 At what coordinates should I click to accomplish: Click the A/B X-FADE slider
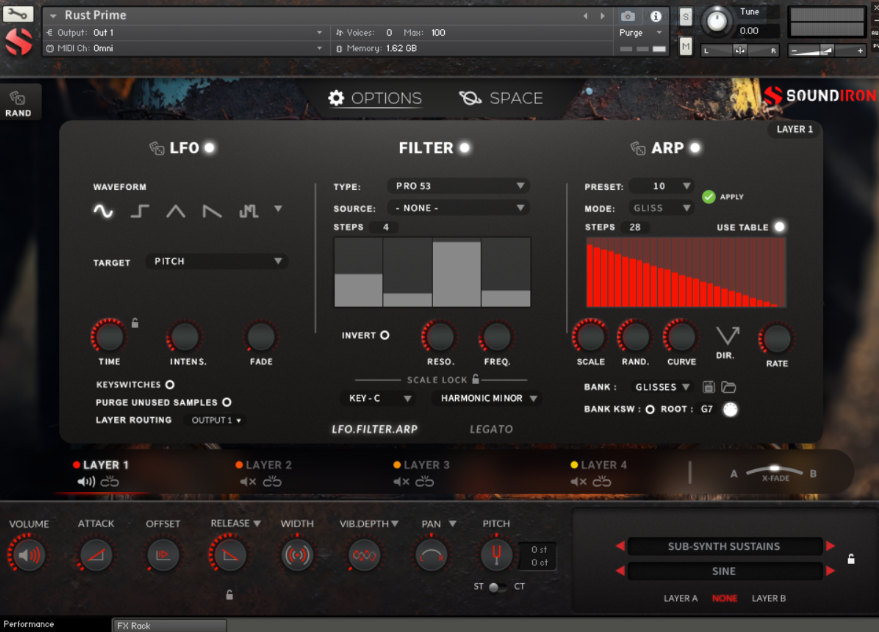(776, 470)
